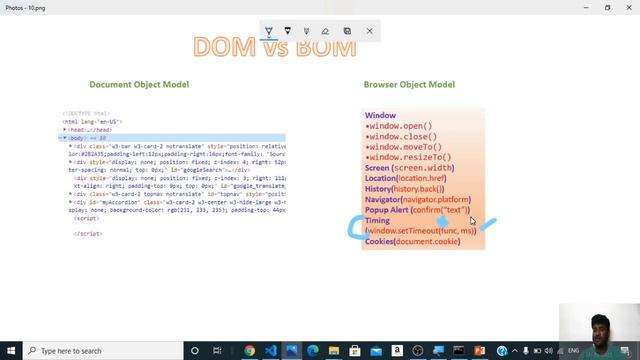Click the Photos app taskbar icon
The height and width of the screenshot is (360, 640).
tap(292, 351)
